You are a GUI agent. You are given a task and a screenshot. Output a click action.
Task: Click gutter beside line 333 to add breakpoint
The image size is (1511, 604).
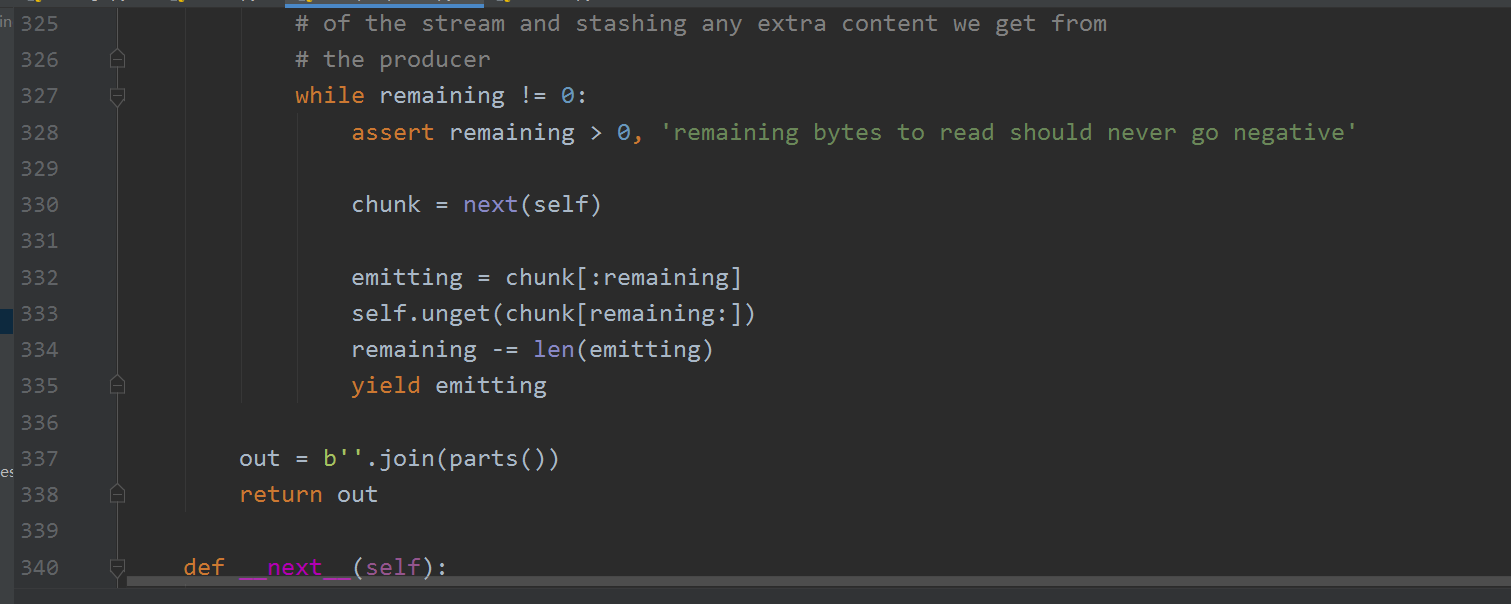click(x=85, y=313)
